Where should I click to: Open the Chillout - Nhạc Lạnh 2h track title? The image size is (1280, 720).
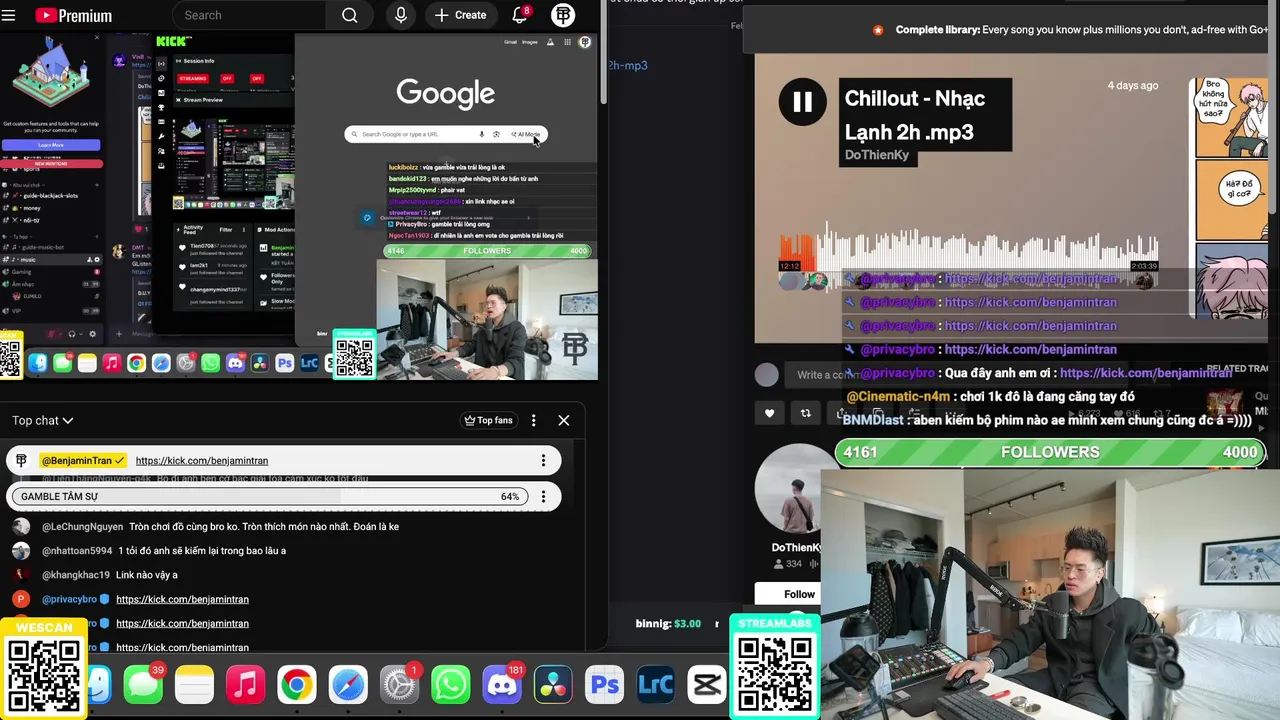(x=914, y=115)
